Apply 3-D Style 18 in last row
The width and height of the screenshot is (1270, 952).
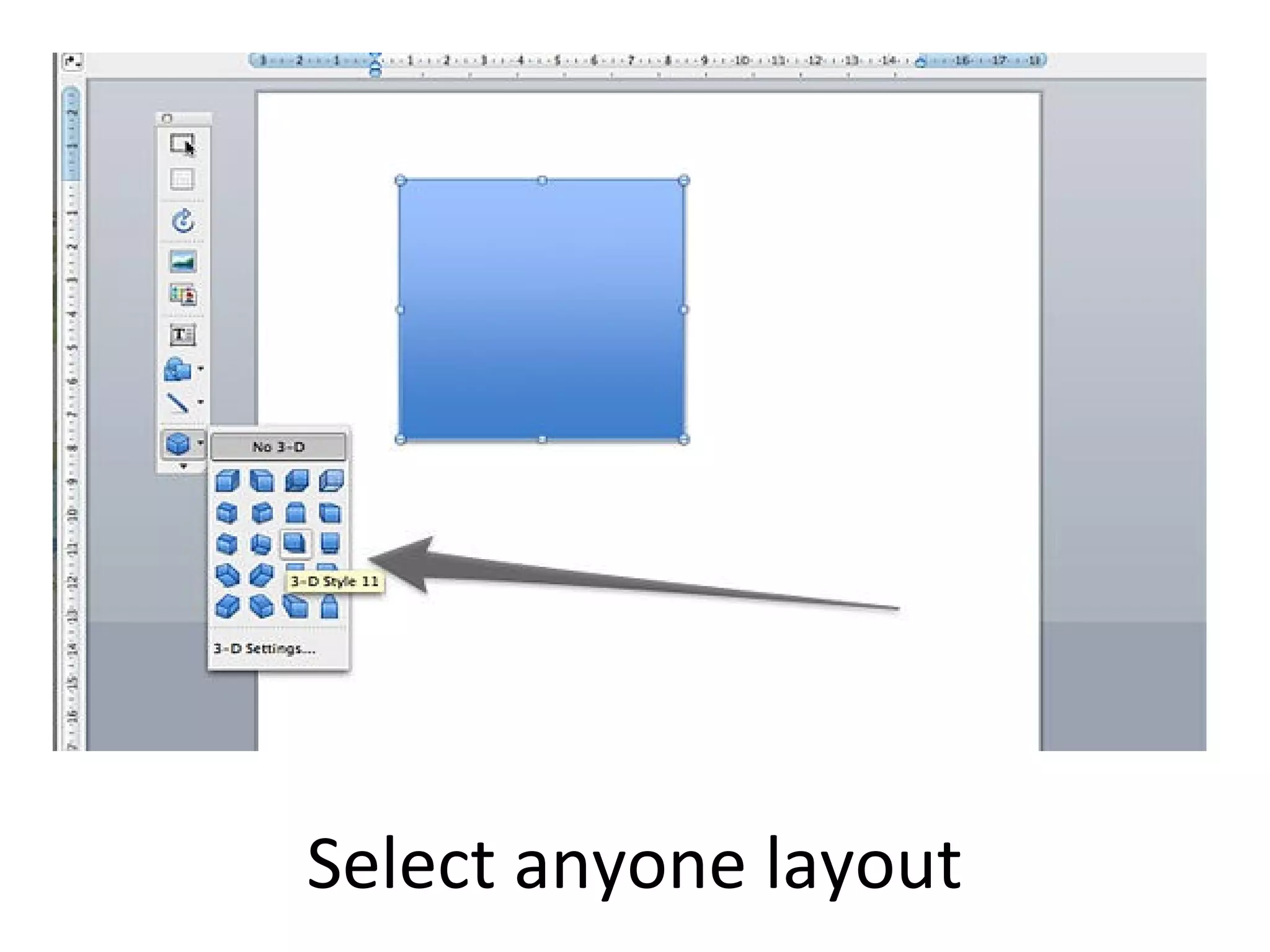click(x=262, y=607)
